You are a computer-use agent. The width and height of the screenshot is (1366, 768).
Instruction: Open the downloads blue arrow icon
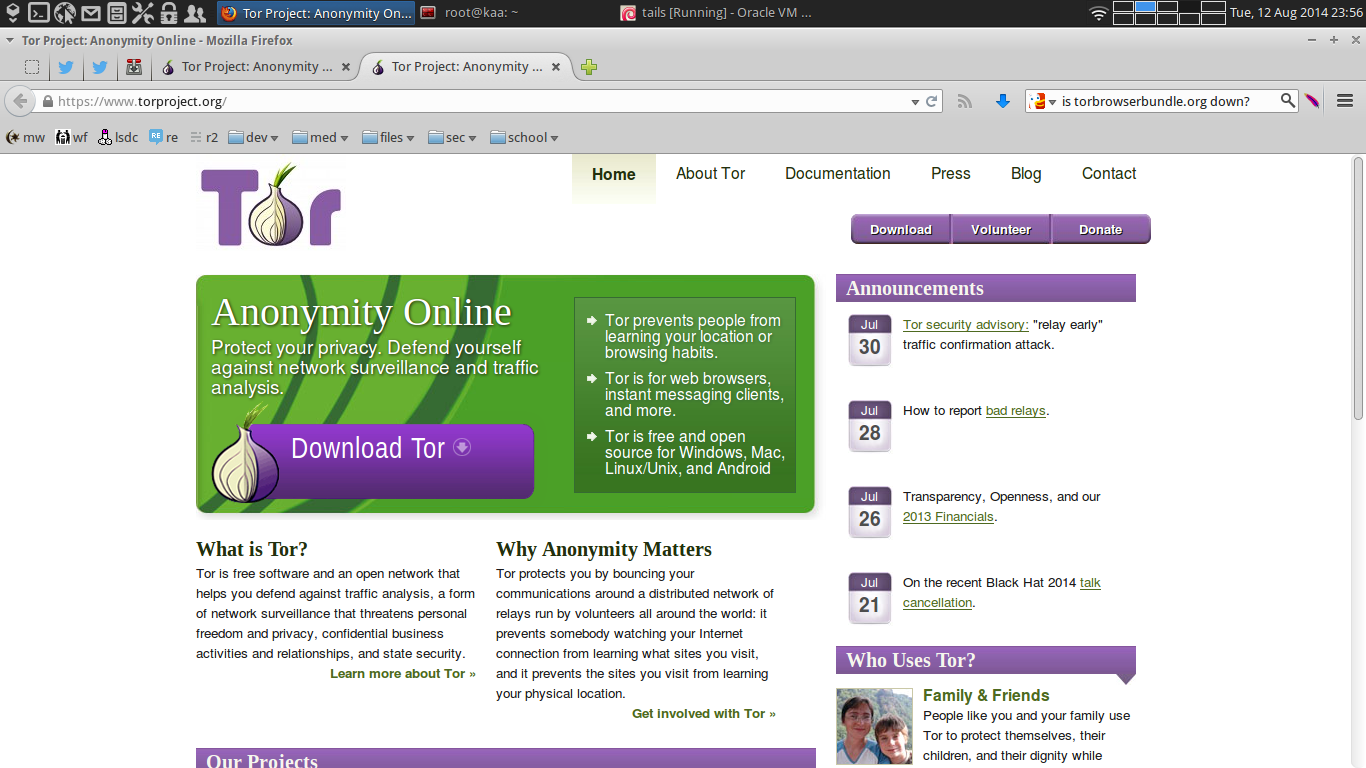pos(1003,101)
